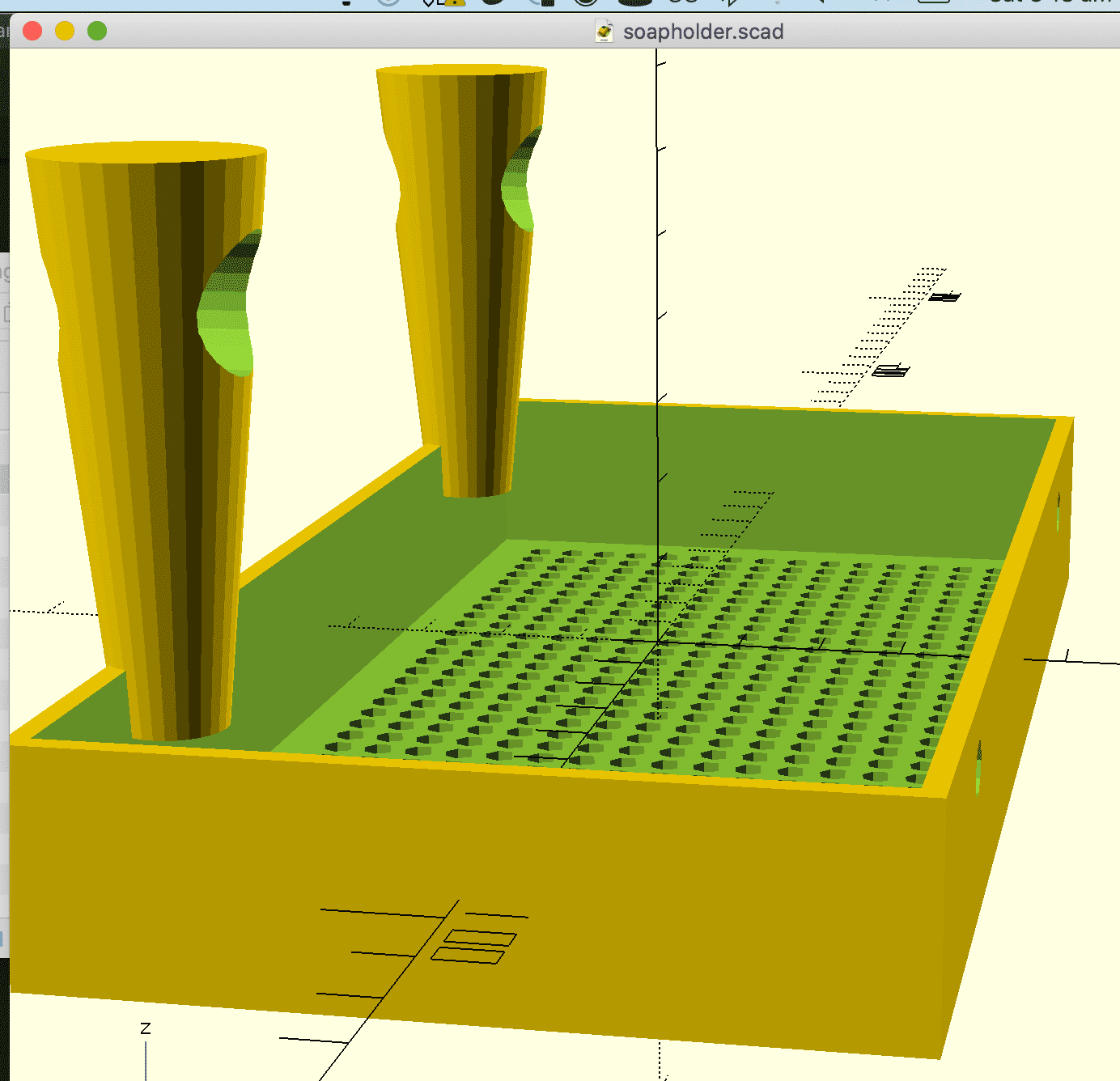Zoom the window with the green button
Viewport: 1120px width, 1081px height.
[x=97, y=32]
